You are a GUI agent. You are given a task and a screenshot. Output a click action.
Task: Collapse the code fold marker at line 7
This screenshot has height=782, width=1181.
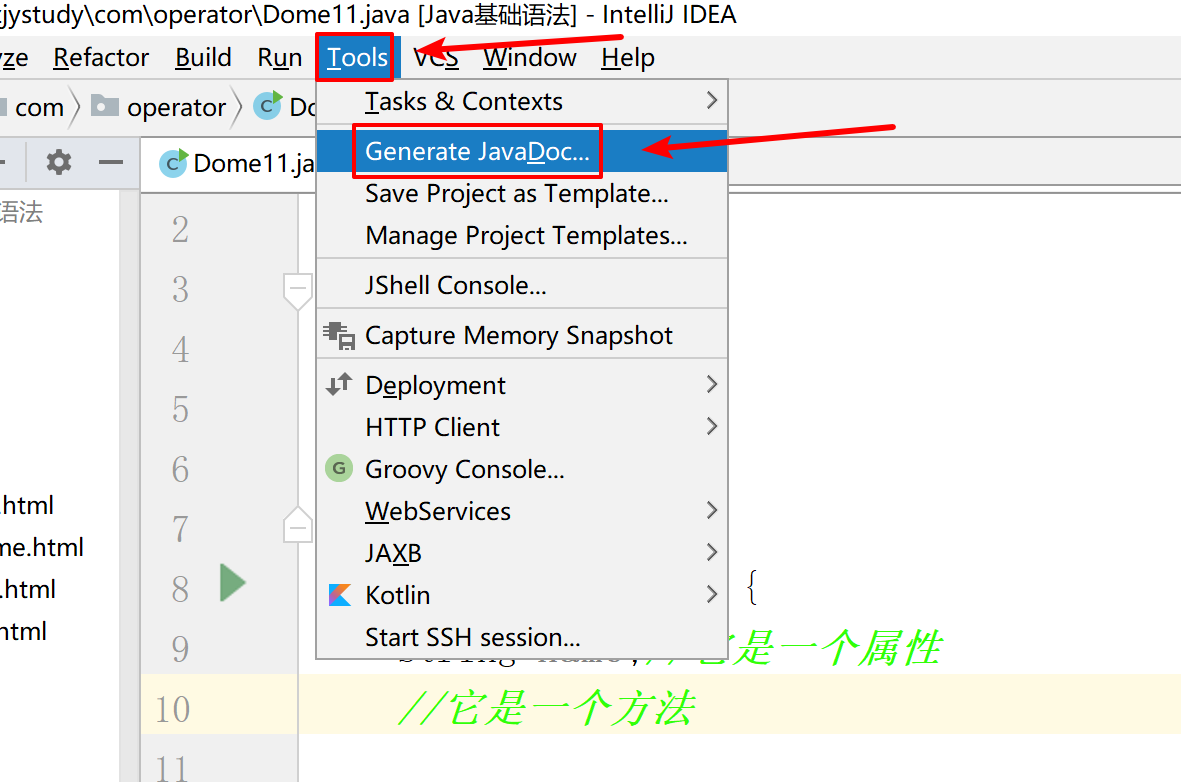(x=298, y=524)
